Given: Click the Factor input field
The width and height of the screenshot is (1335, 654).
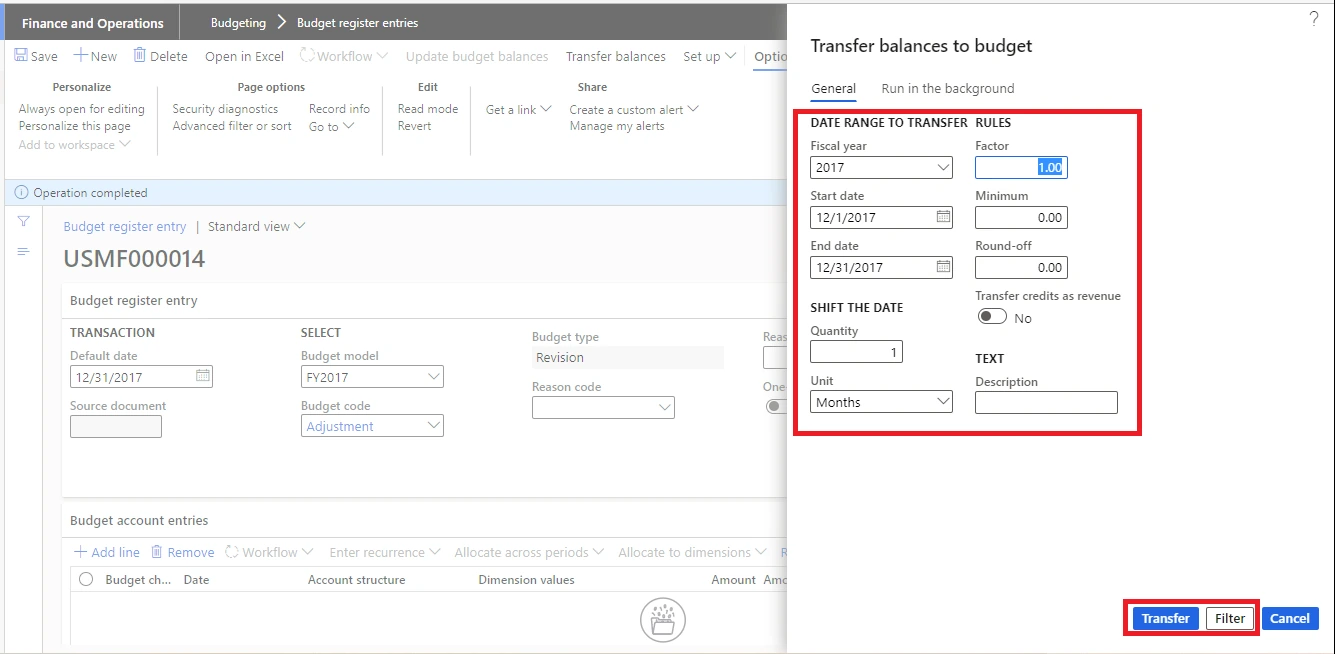Looking at the screenshot, I should 1021,167.
